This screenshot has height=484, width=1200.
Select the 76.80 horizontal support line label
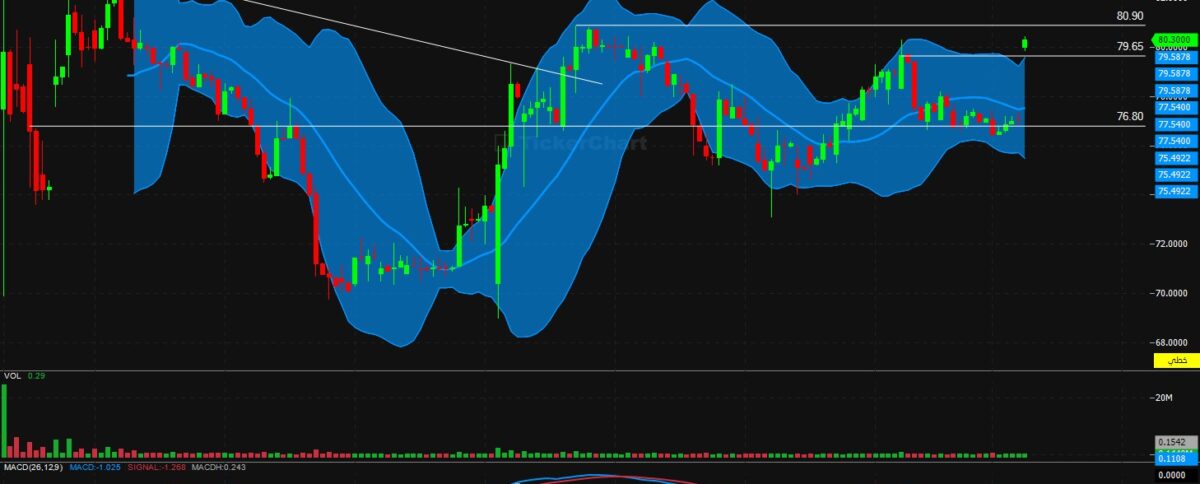[1129, 117]
